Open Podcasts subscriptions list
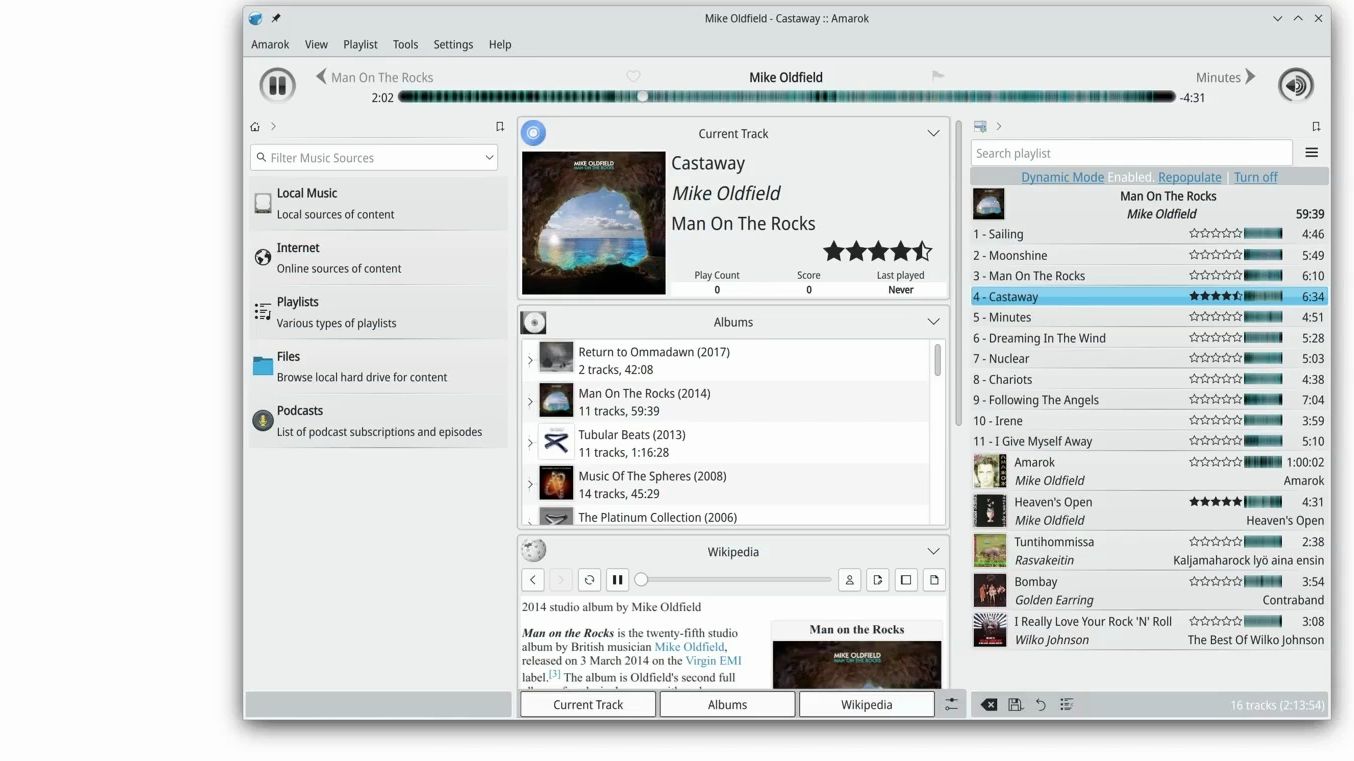Screen dimensions: 1354x761 (x=378, y=421)
